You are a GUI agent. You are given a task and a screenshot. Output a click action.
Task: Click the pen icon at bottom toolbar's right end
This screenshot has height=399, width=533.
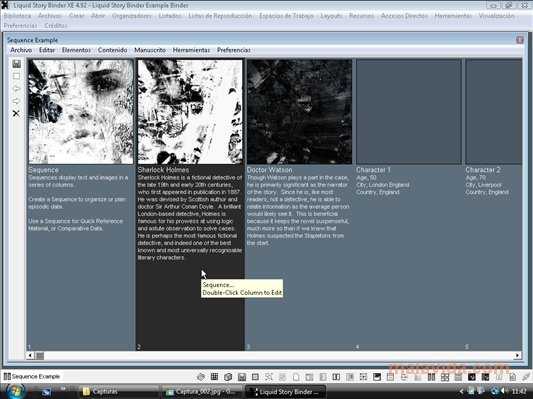pos(526,377)
